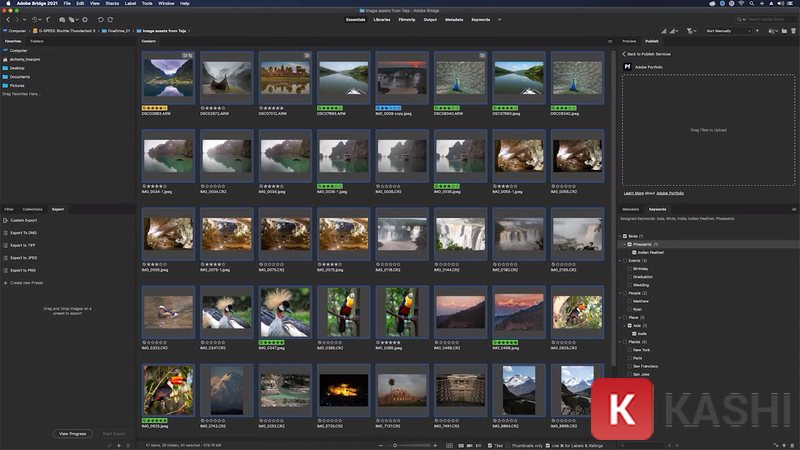Click the open recent file icon

coord(772,31)
